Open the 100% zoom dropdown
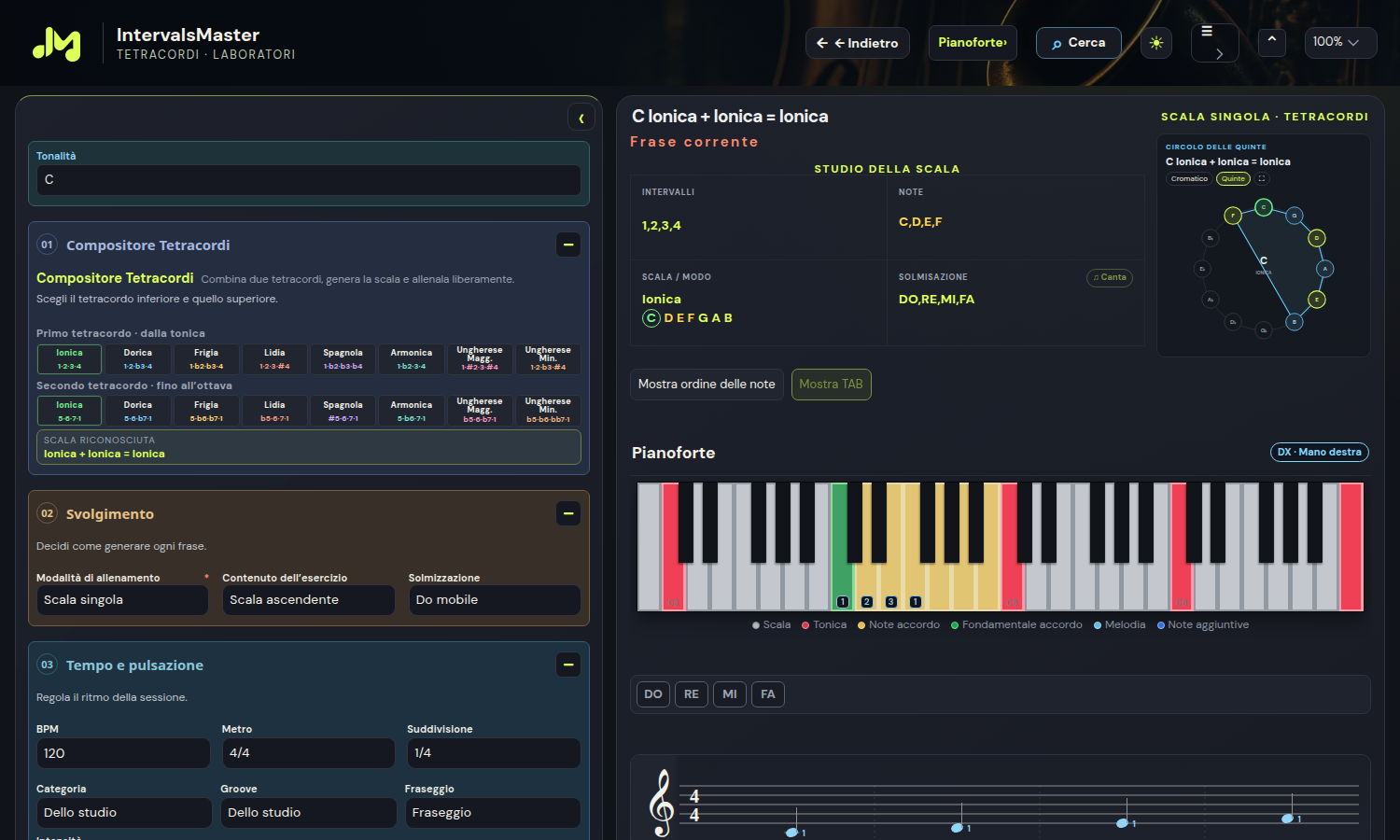This screenshot has width=1400, height=840. pos(1341,42)
